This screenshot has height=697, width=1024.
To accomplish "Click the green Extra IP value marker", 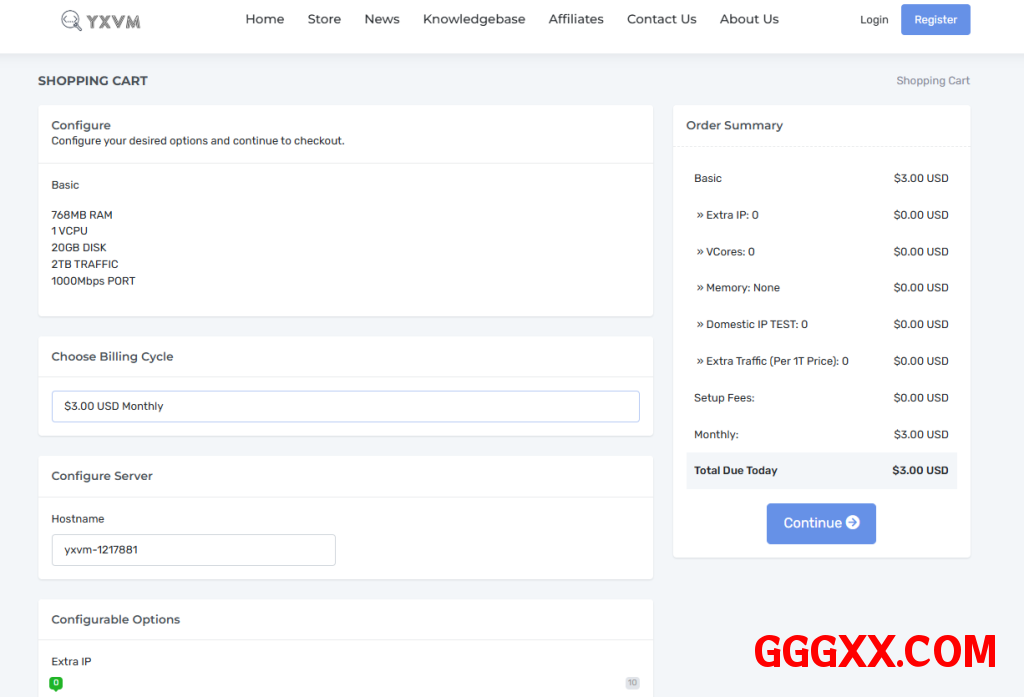I will (x=56, y=683).
